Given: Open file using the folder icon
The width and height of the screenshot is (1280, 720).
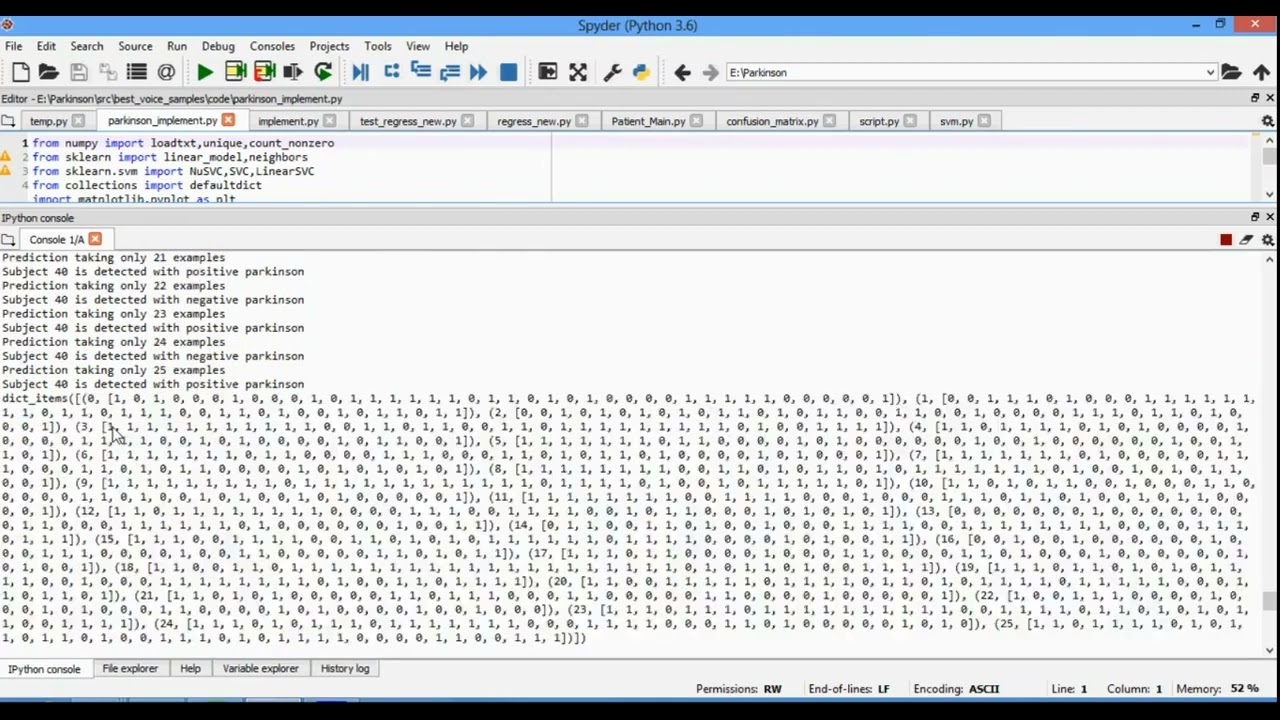Looking at the screenshot, I should point(48,72).
